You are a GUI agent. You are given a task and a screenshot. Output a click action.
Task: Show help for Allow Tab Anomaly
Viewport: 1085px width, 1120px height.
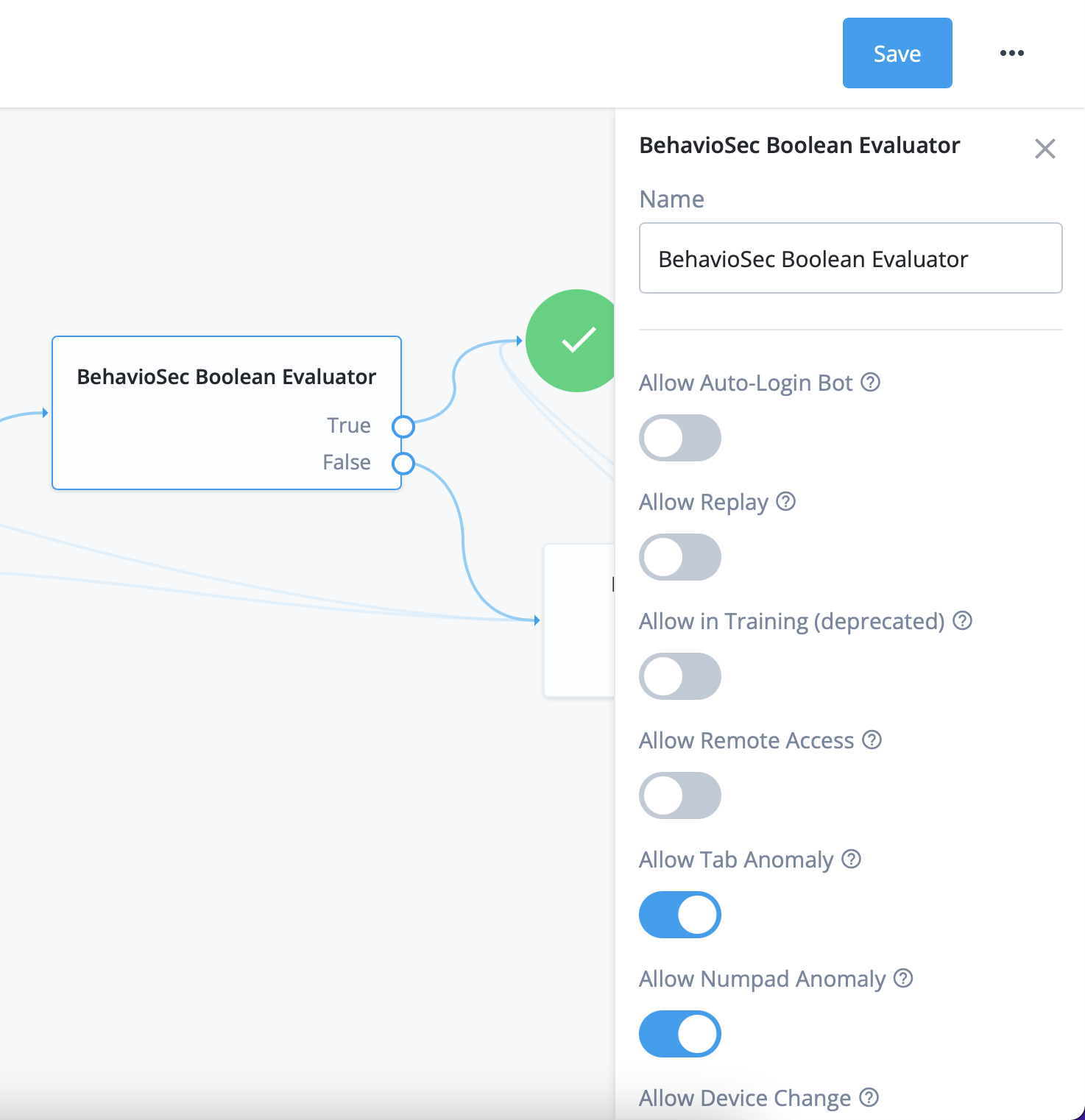point(852,860)
